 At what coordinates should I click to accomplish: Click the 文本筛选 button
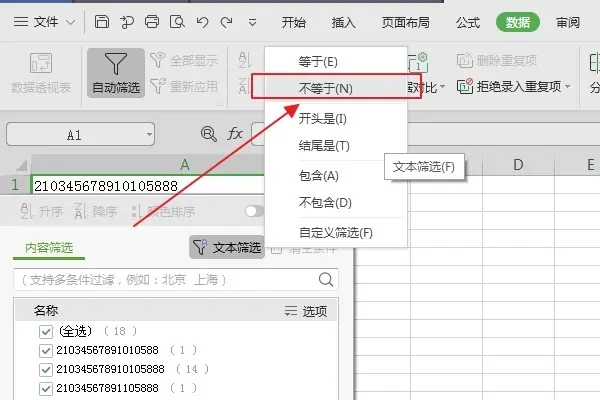[x=227, y=247]
